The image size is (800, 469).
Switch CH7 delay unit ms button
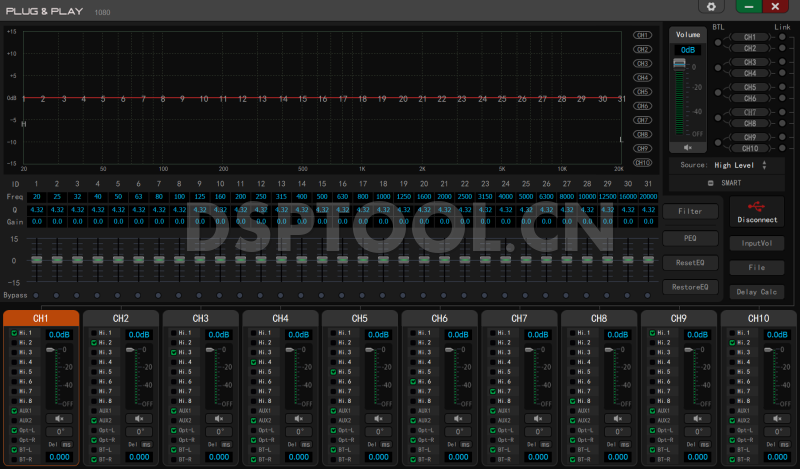[546, 444]
